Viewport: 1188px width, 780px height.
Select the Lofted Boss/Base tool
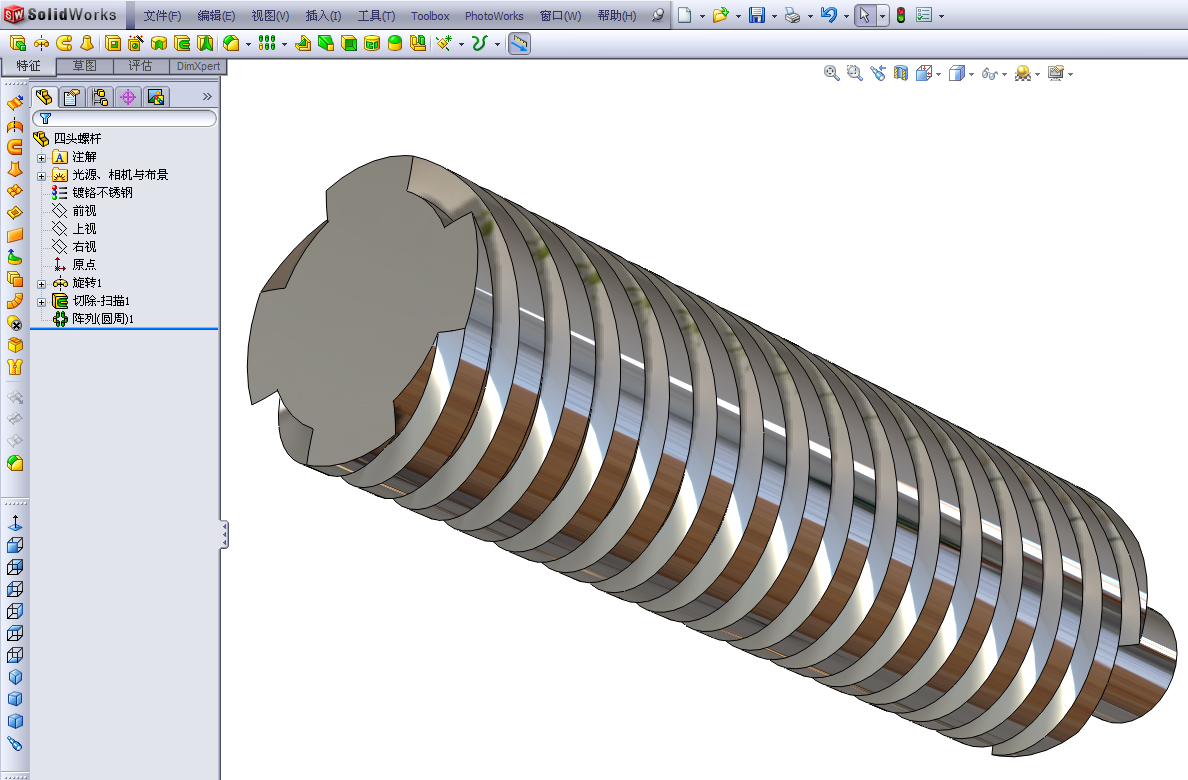[87, 43]
